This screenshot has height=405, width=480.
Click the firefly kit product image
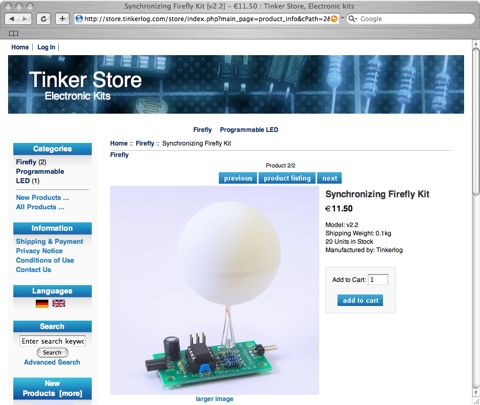click(x=214, y=290)
